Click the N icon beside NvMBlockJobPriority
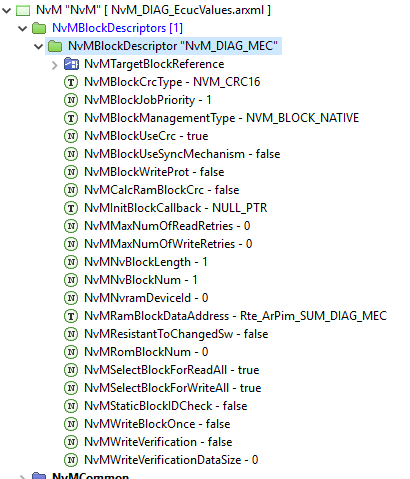 point(71,100)
